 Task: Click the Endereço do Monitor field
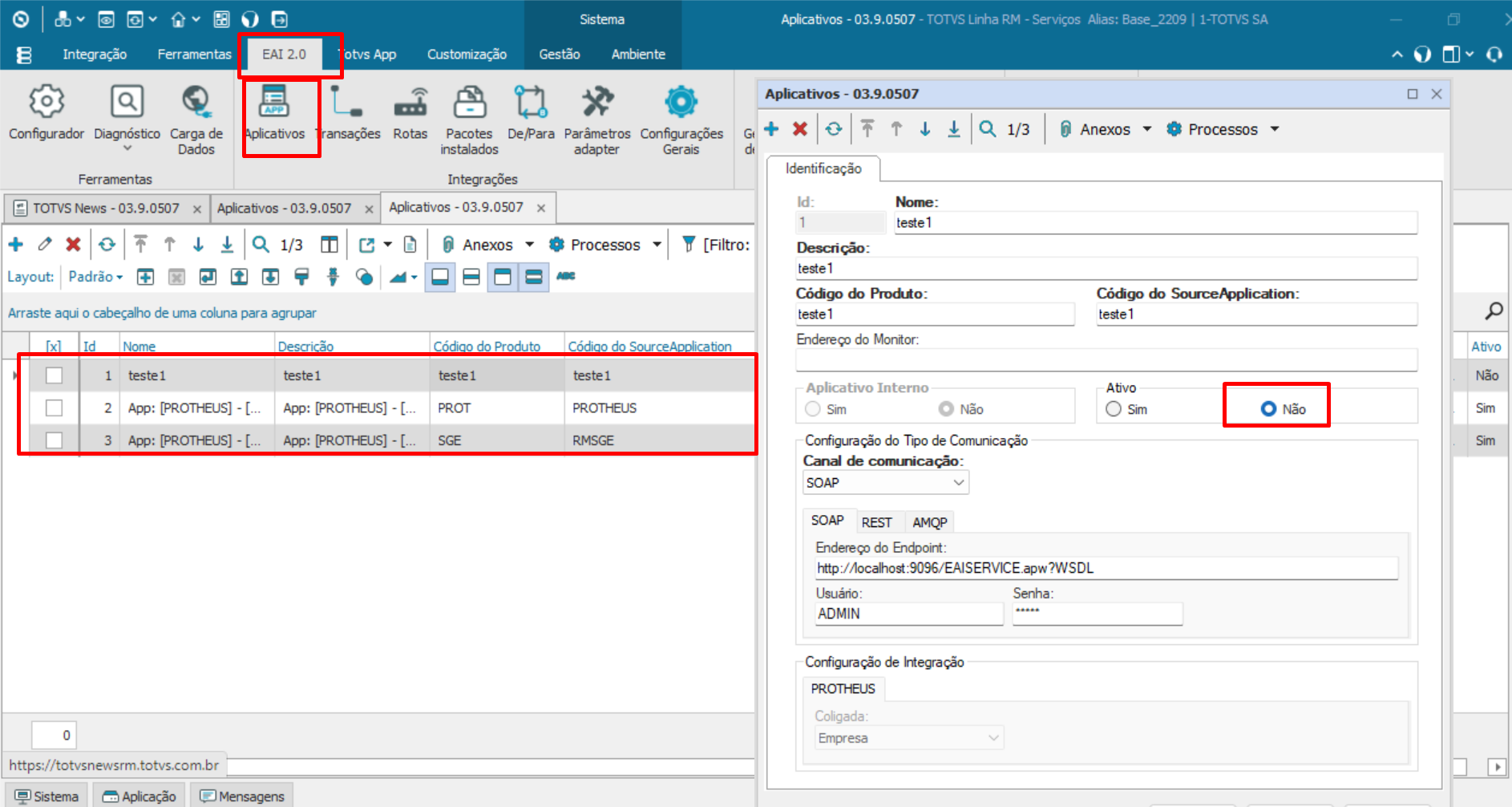coord(1106,360)
